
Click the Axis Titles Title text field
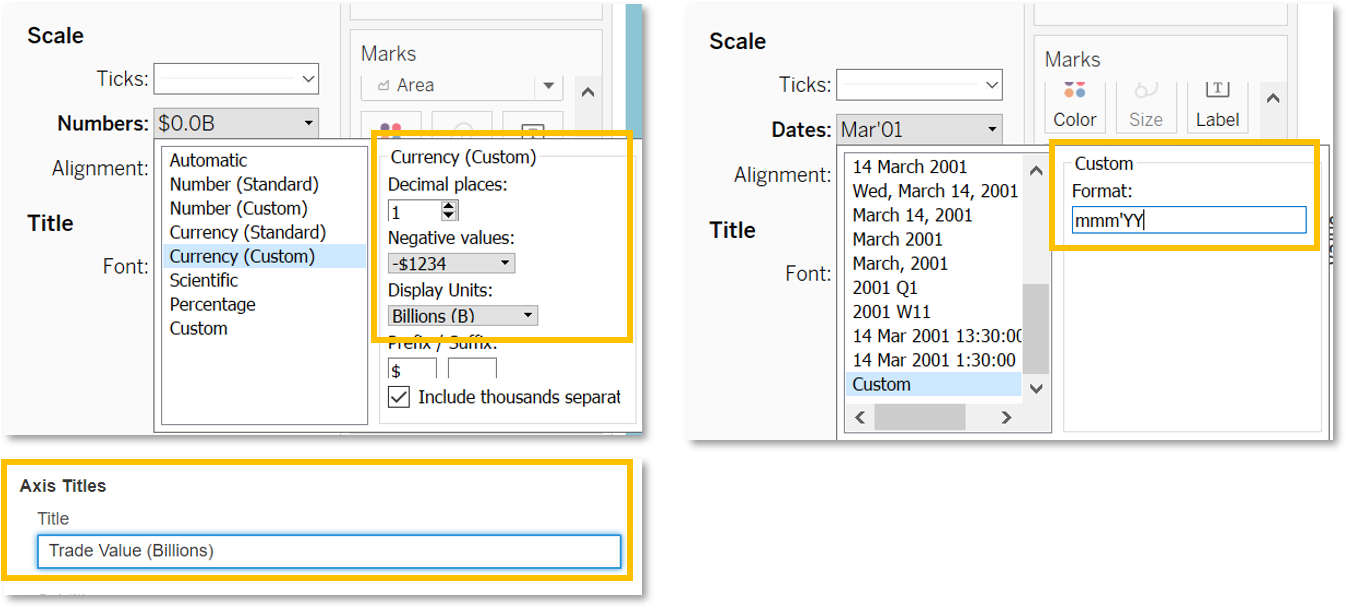click(x=329, y=551)
